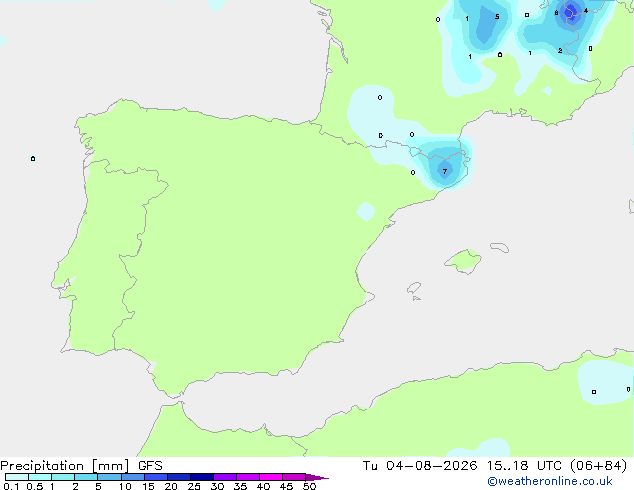Click the 0.5–1 mm legend color swatch

click(40, 477)
